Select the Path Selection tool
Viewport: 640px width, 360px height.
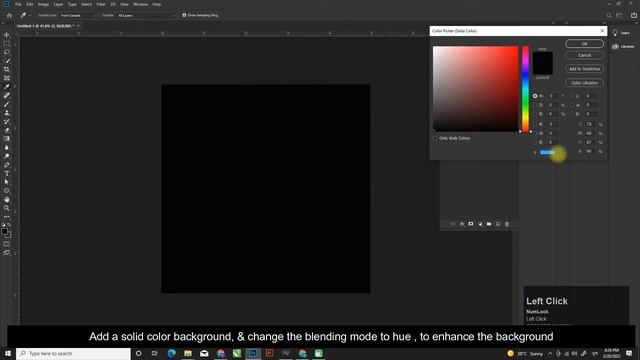coord(7,182)
